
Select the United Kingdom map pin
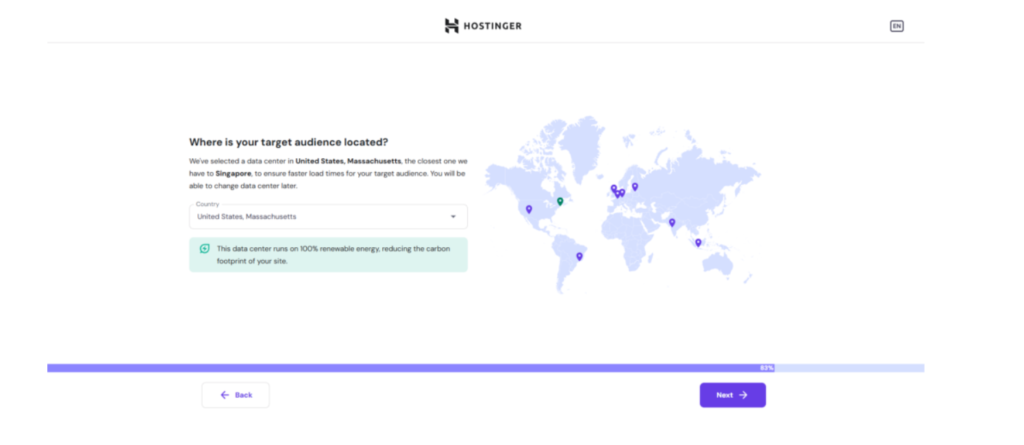[x=613, y=188]
